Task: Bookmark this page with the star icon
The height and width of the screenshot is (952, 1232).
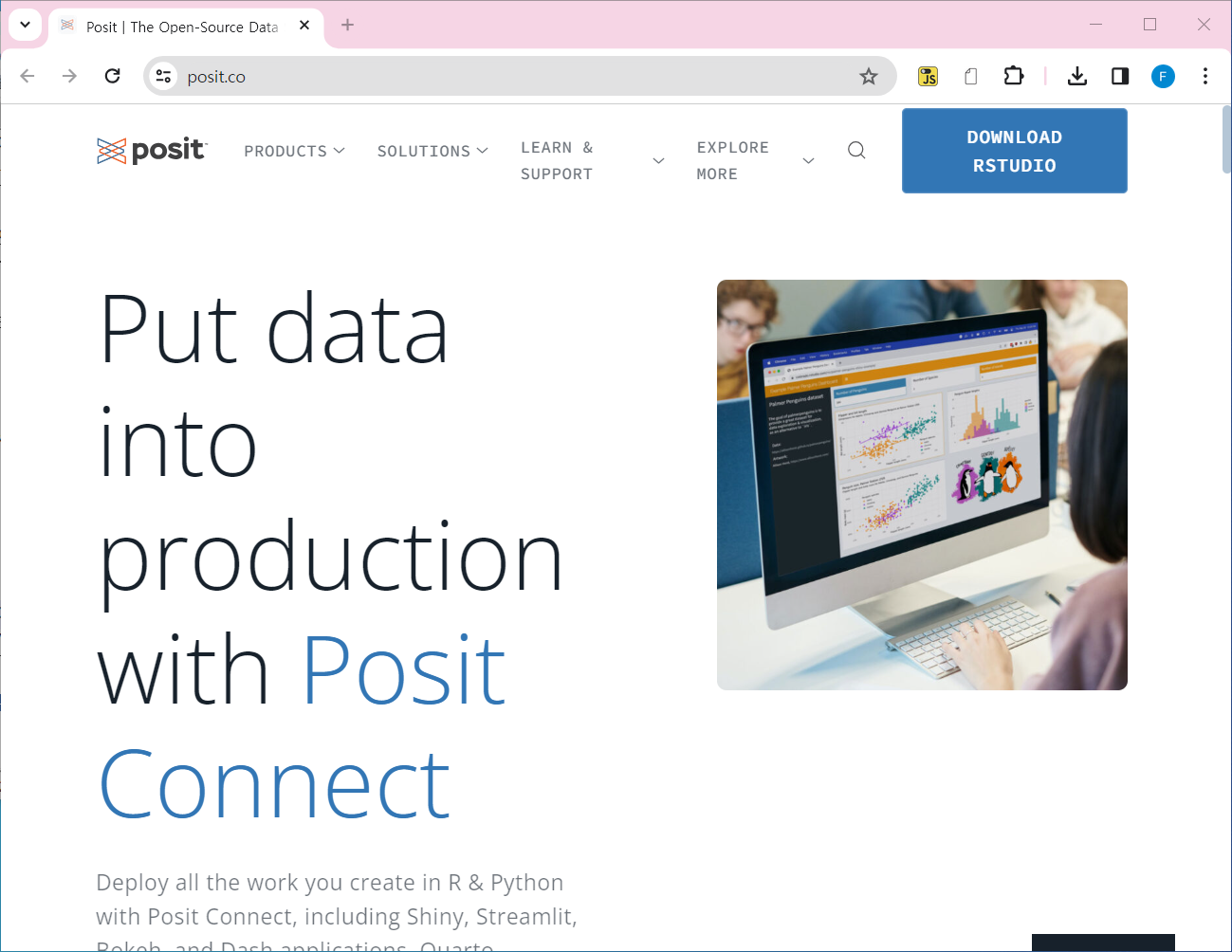Action: click(x=869, y=76)
